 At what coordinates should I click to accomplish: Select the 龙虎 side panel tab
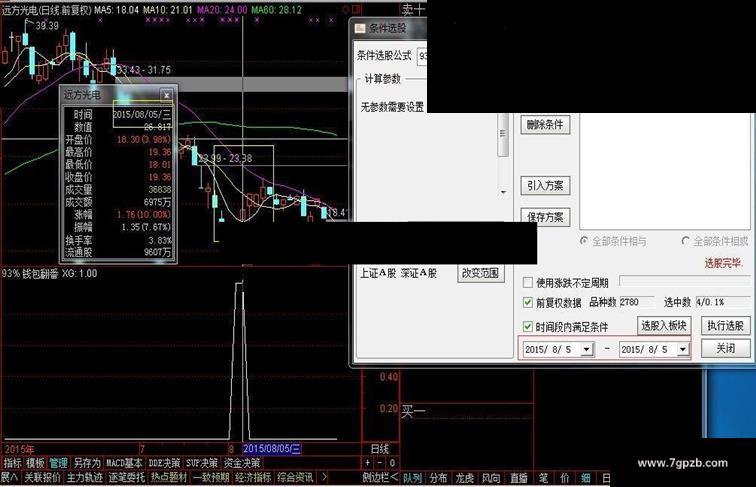pos(465,478)
